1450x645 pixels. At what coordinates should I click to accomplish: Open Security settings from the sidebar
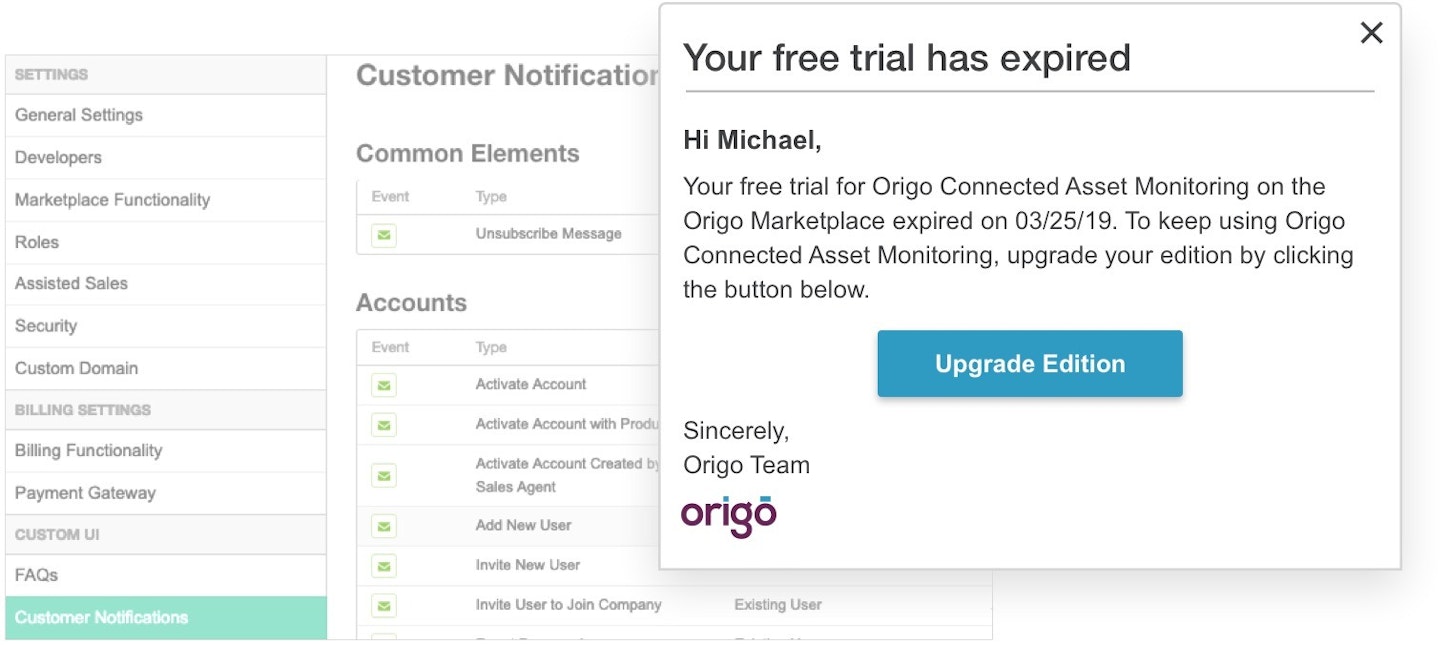pos(46,326)
